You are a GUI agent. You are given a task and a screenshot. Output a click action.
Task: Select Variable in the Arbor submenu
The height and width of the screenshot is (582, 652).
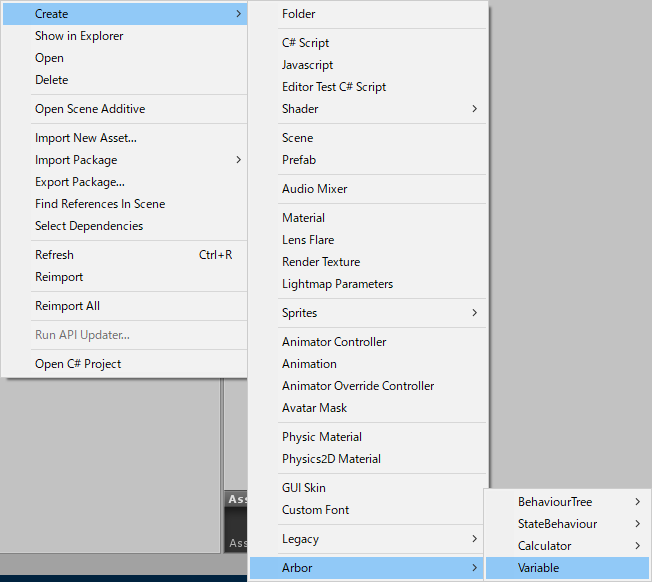pos(539,568)
